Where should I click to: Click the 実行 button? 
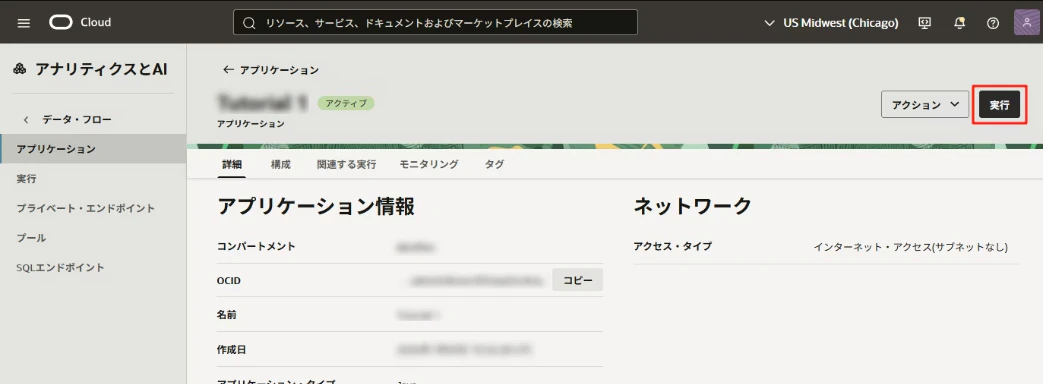999,104
